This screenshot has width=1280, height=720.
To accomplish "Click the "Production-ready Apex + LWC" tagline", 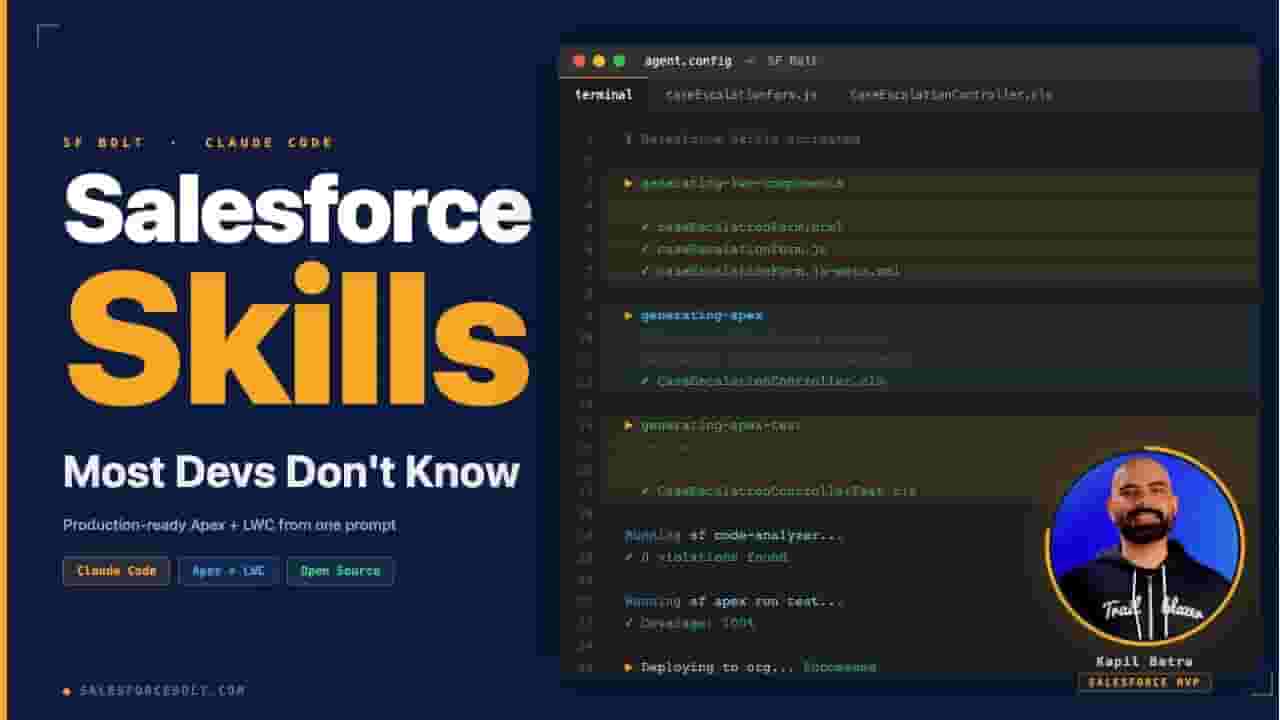I will pyautogui.click(x=229, y=524).
